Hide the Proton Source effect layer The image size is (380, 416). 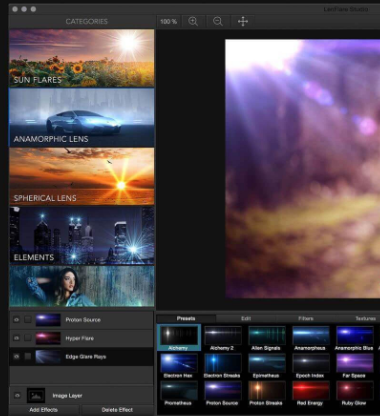[16, 320]
